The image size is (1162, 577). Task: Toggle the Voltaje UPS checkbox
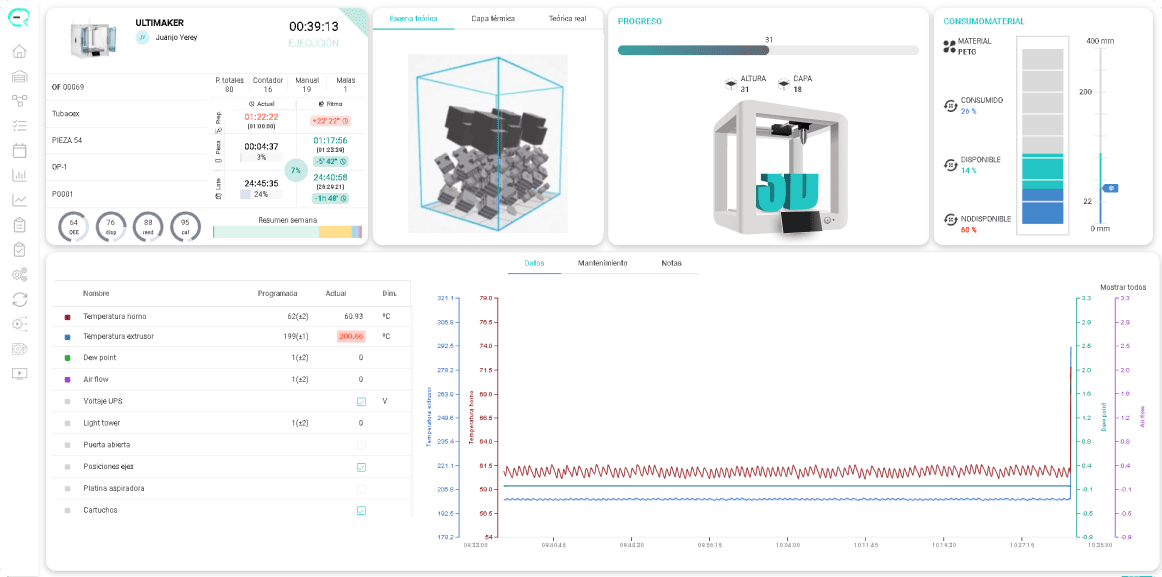(361, 401)
